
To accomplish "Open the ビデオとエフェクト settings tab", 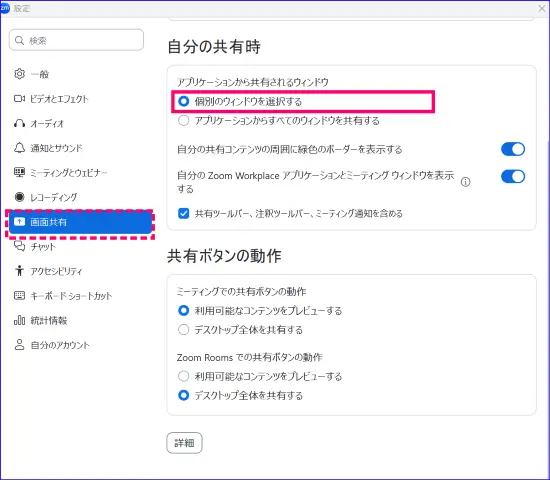I will pos(80,99).
